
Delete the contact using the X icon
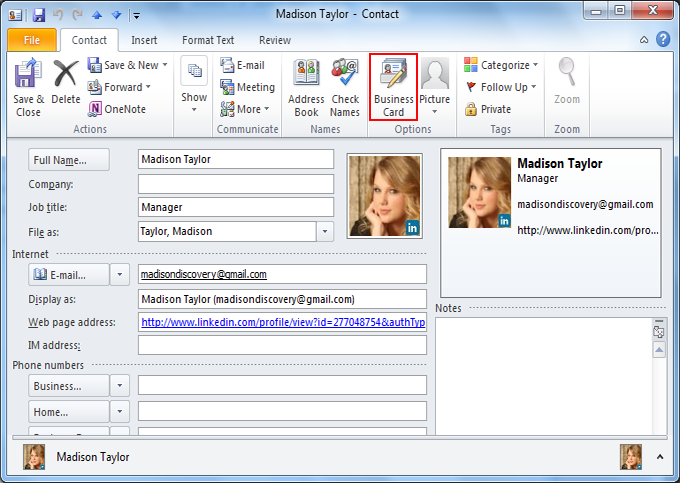pos(65,82)
